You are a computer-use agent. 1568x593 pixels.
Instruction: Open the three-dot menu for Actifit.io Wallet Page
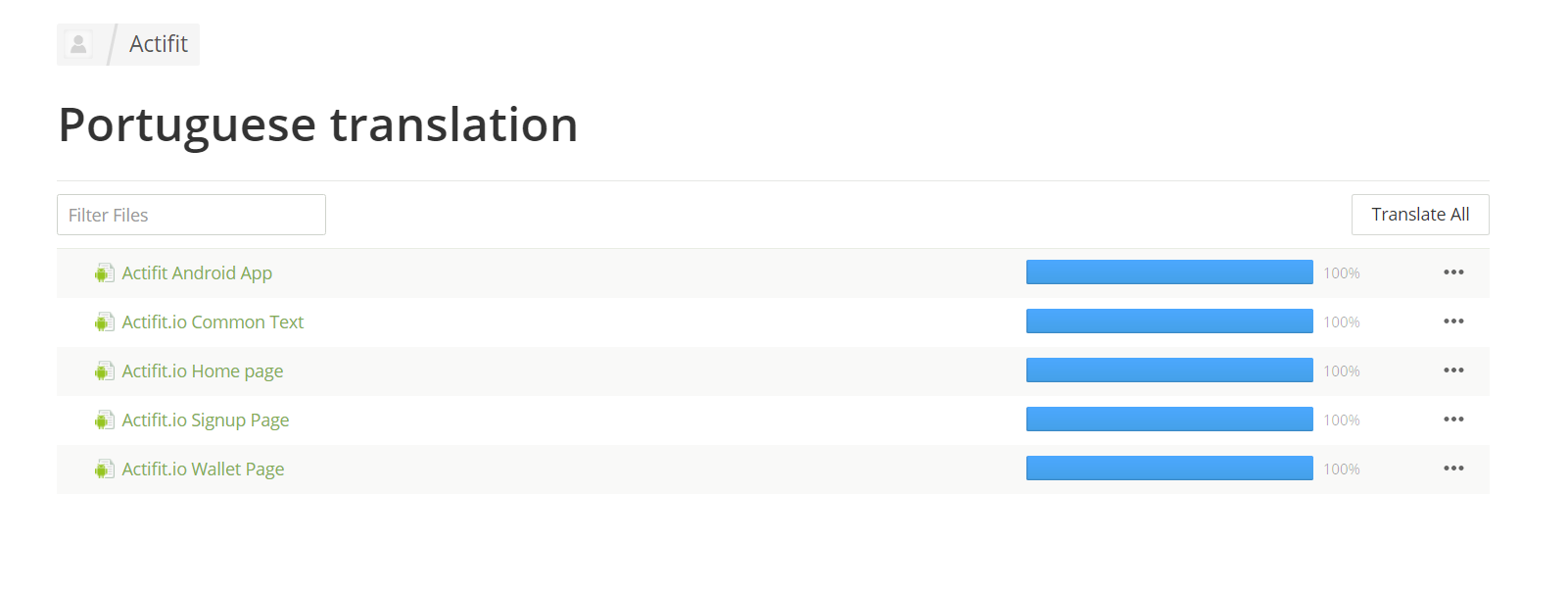point(1453,469)
